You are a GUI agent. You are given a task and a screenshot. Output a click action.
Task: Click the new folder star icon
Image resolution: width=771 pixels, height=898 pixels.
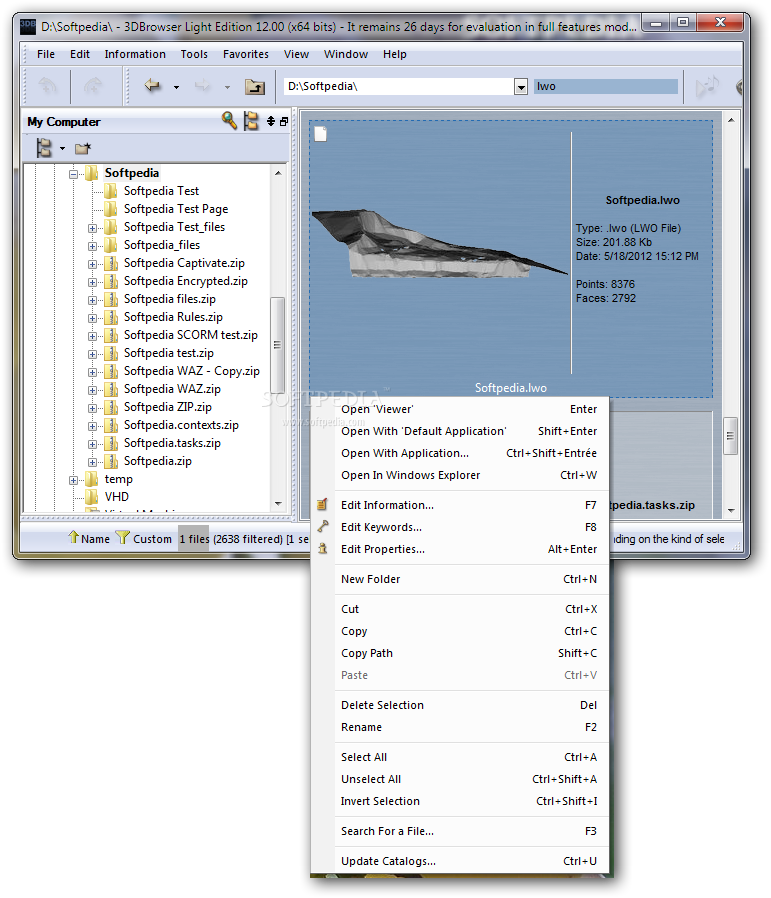click(83, 148)
